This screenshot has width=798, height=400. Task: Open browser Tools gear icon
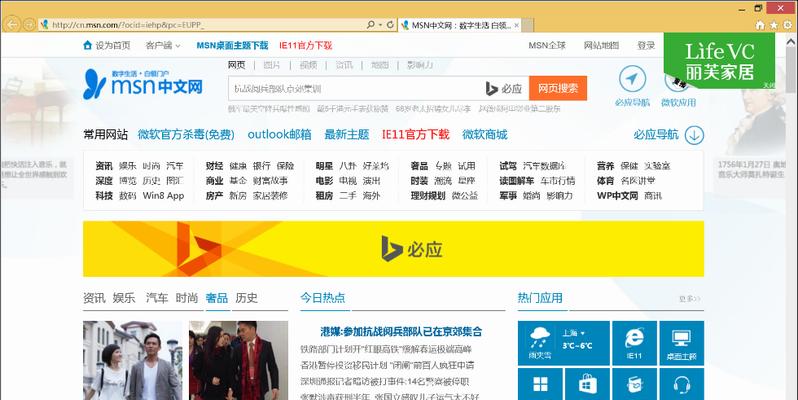click(787, 25)
